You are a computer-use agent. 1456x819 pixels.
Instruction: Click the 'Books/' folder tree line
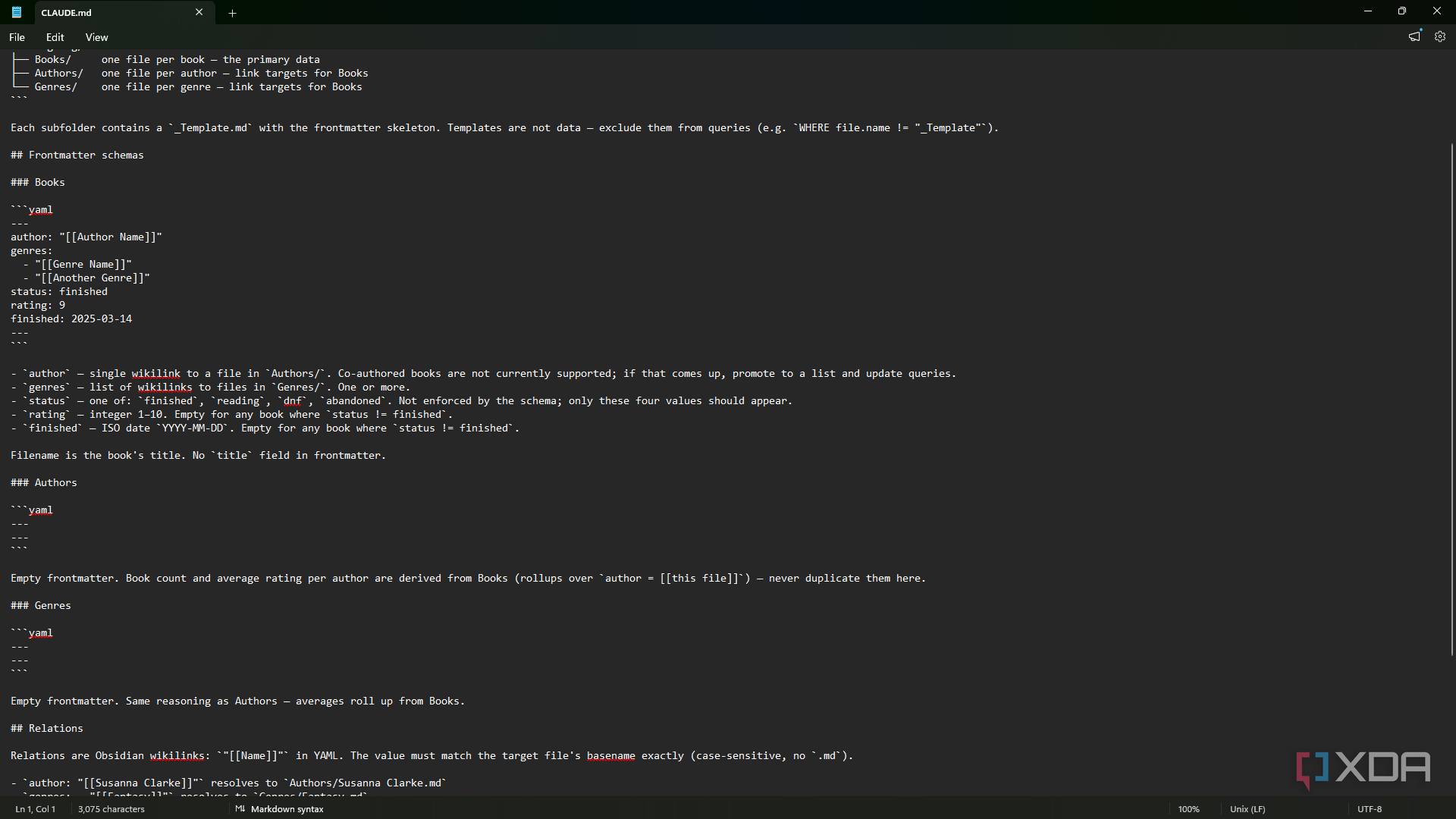point(165,59)
